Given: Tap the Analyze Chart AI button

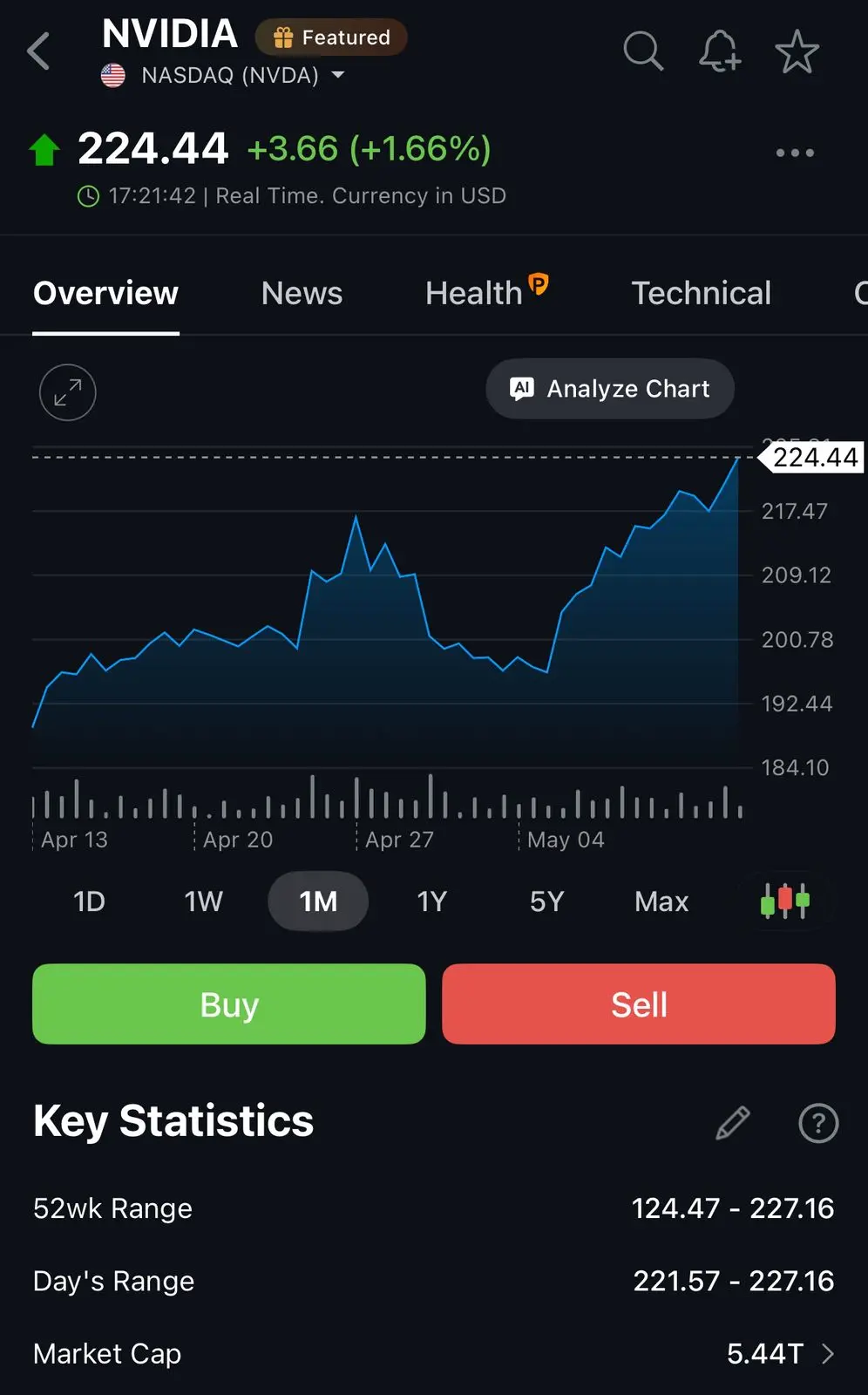Looking at the screenshot, I should (x=610, y=389).
